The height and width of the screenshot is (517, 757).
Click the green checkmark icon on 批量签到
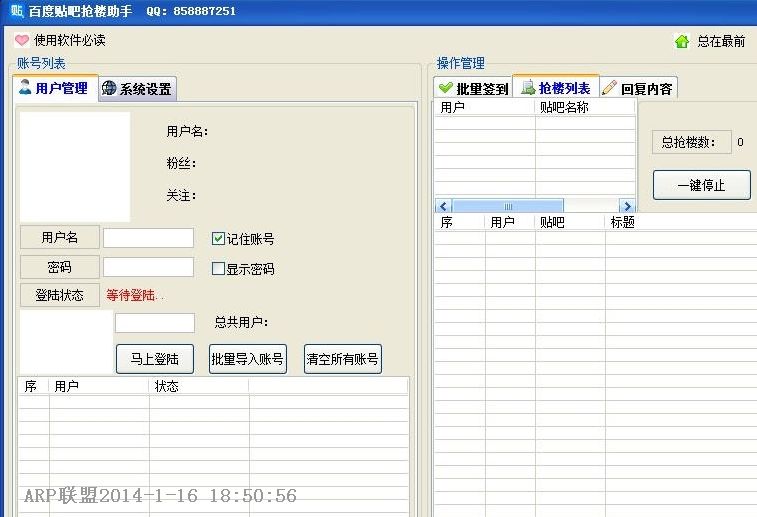(446, 88)
